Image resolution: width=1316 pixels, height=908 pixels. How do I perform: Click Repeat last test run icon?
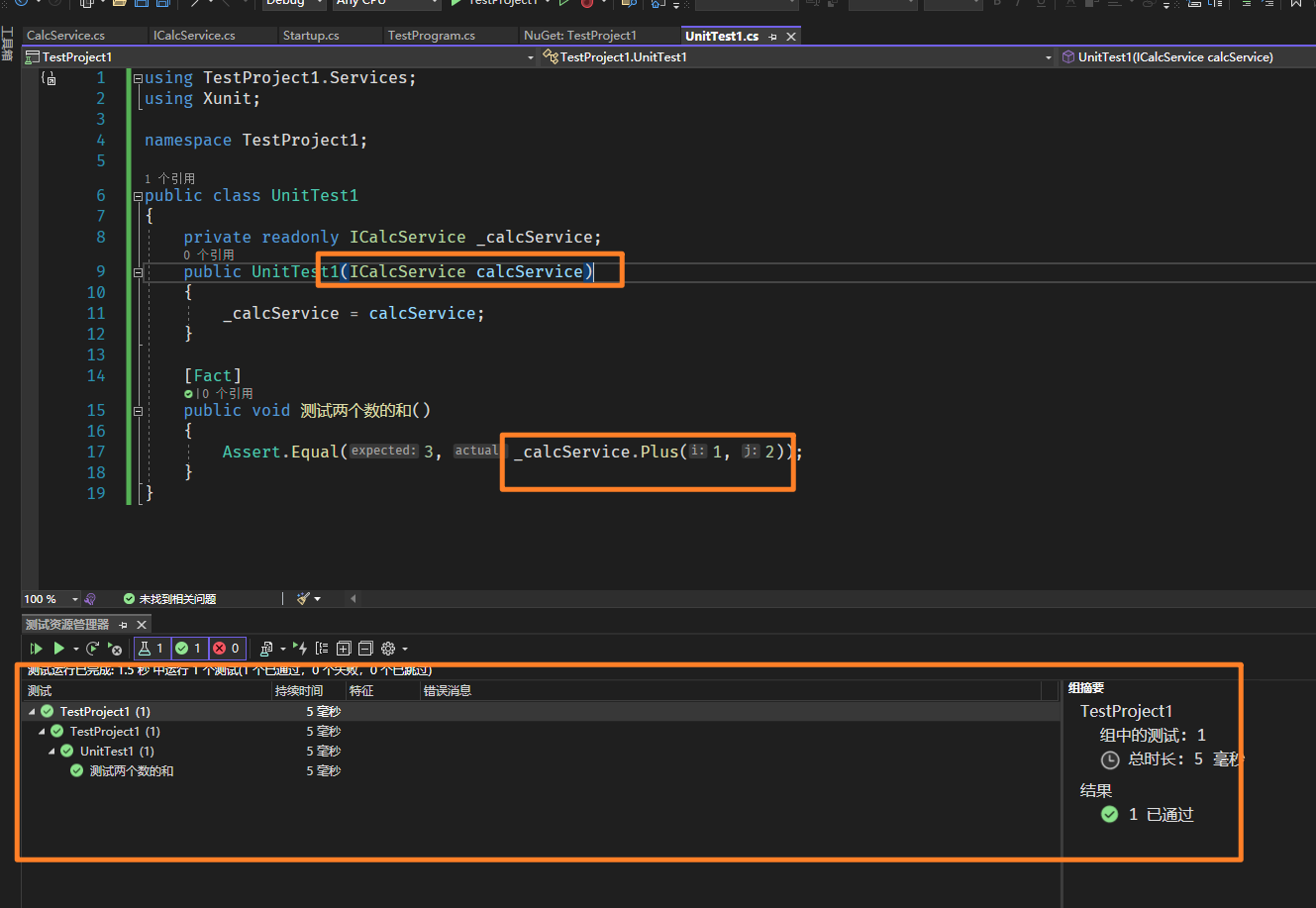(92, 649)
